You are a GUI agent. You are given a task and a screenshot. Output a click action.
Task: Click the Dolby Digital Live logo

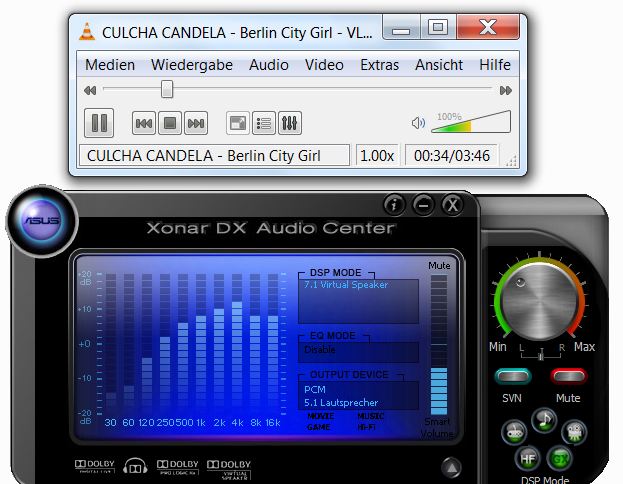(95, 466)
